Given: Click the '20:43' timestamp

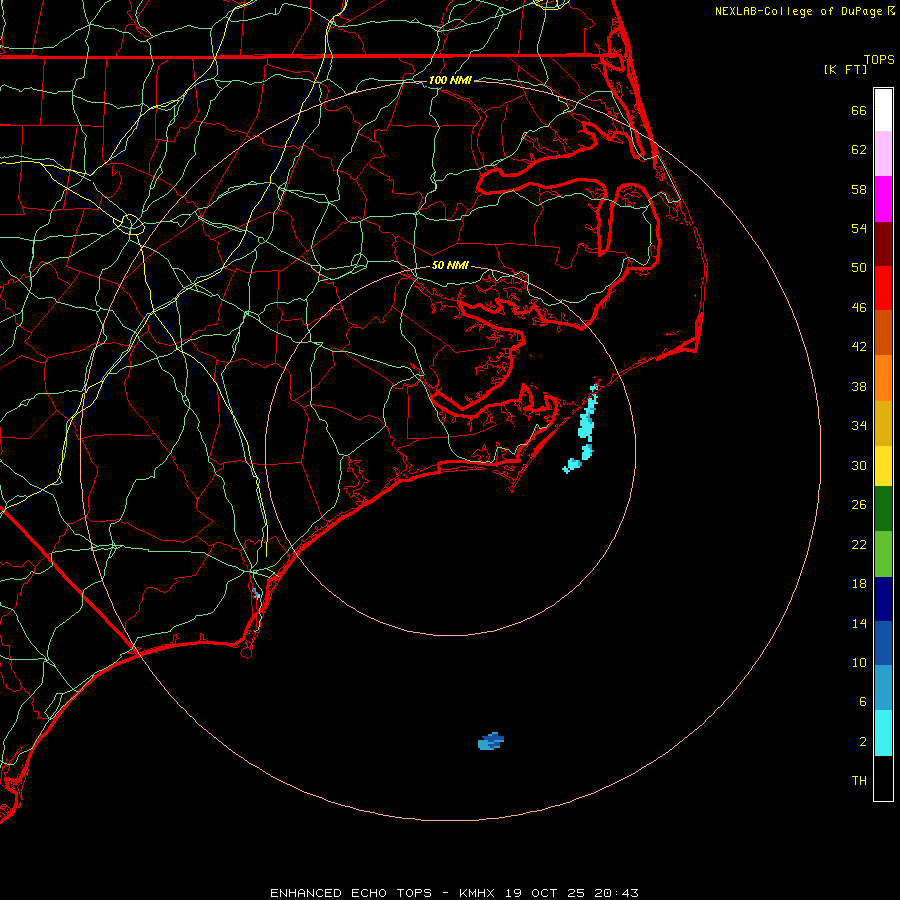Looking at the screenshot, I should [616, 893].
